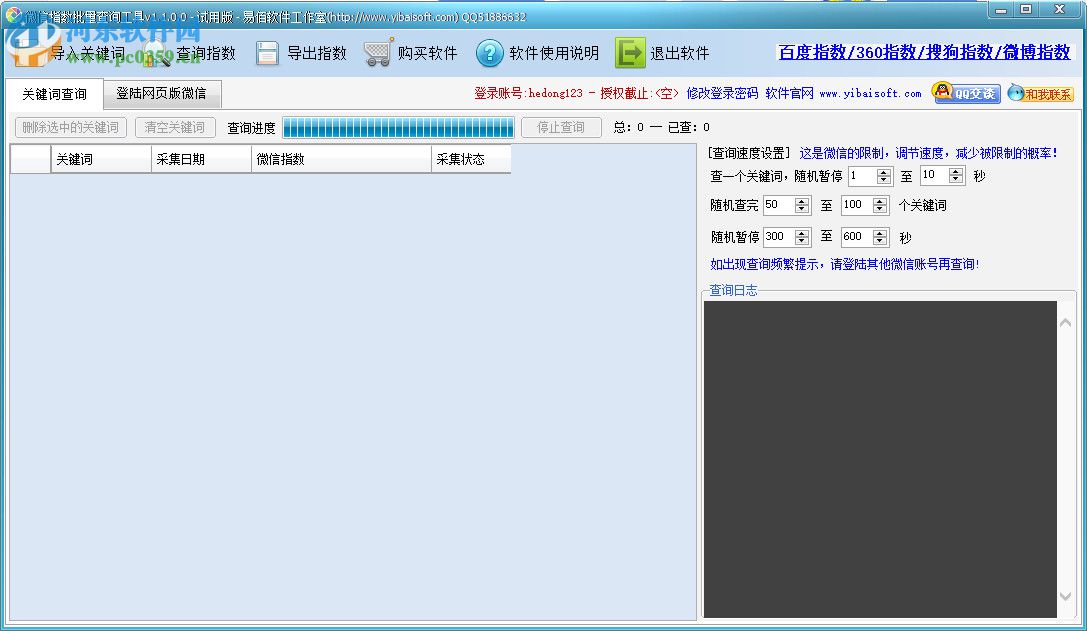The width and height of the screenshot is (1087, 631).
Task: Click the keyword count field showing 100
Action: [857, 205]
